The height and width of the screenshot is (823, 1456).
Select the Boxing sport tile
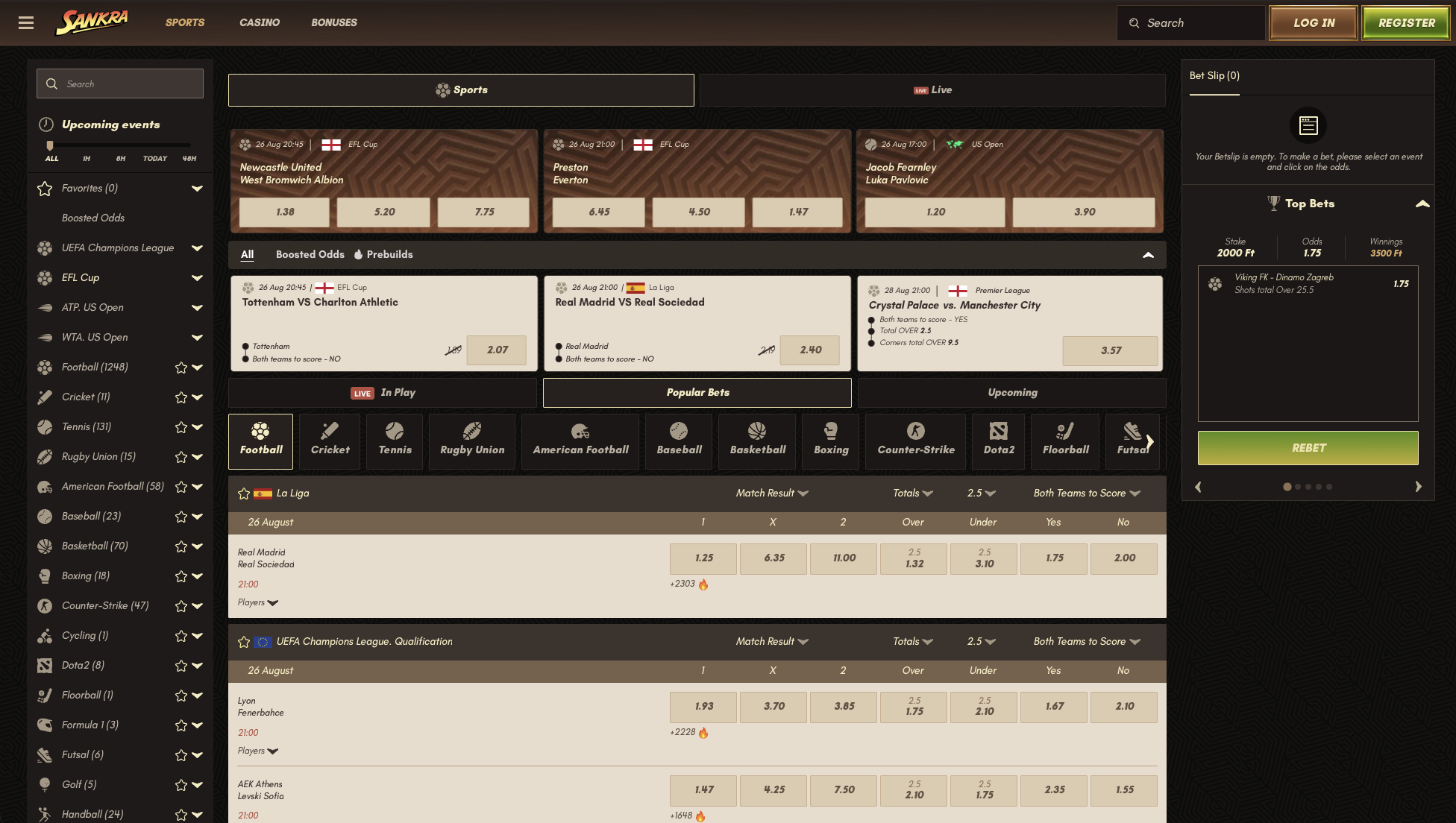point(831,441)
